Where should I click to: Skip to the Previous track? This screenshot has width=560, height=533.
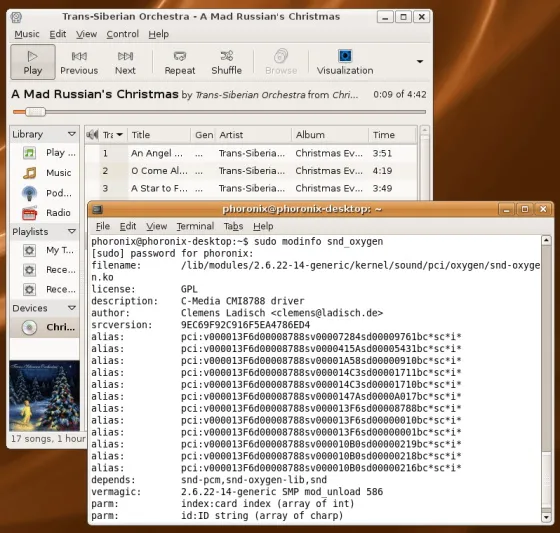(79, 62)
